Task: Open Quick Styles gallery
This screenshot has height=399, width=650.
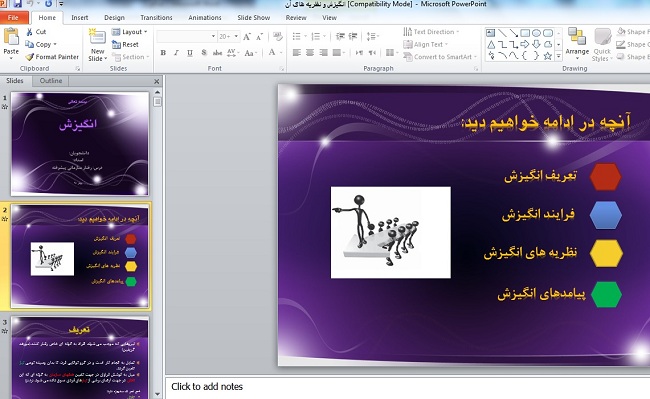Action: 602,45
